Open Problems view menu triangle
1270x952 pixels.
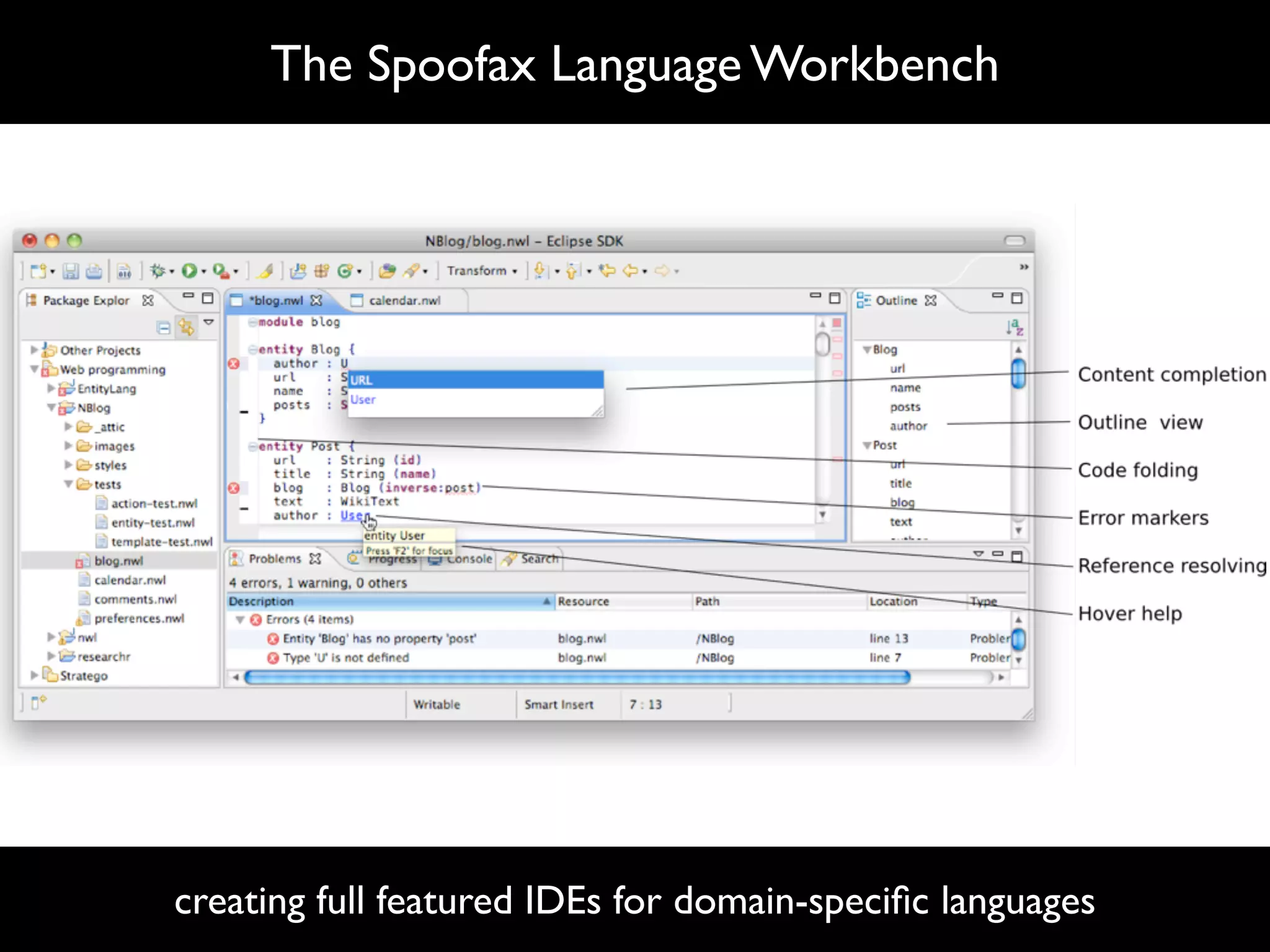978,553
